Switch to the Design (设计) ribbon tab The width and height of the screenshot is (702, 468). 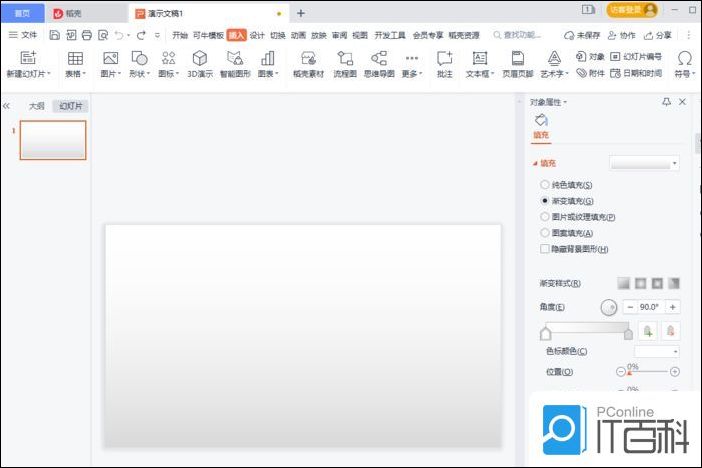click(x=257, y=35)
